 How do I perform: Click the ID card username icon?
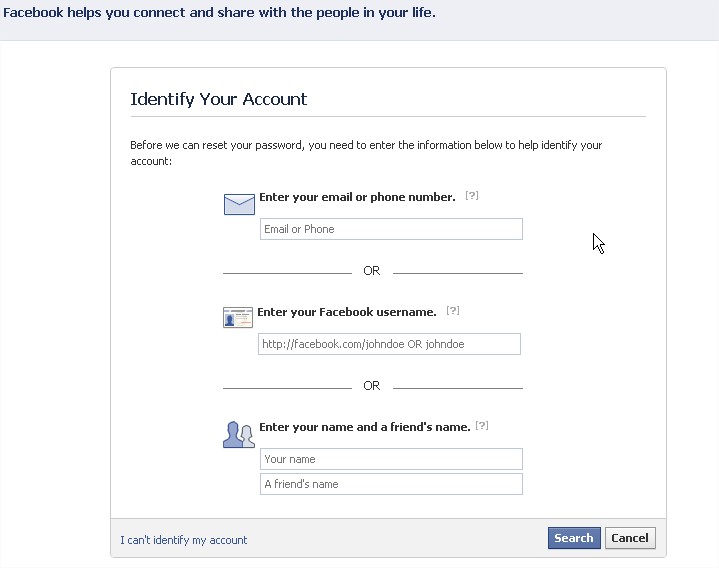pyautogui.click(x=237, y=318)
